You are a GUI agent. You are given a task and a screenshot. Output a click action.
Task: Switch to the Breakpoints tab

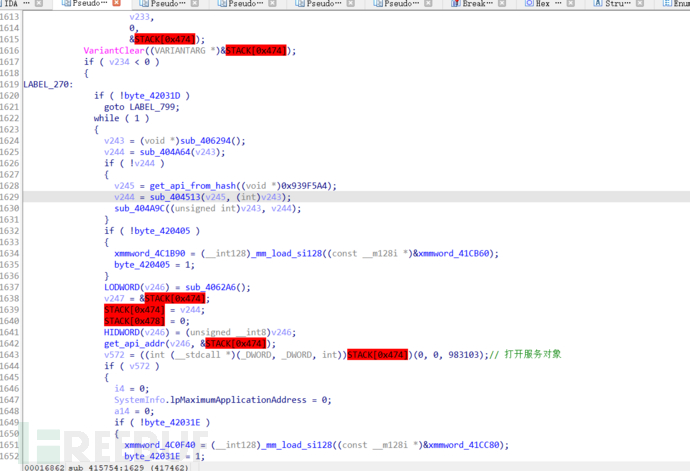(477, 4)
